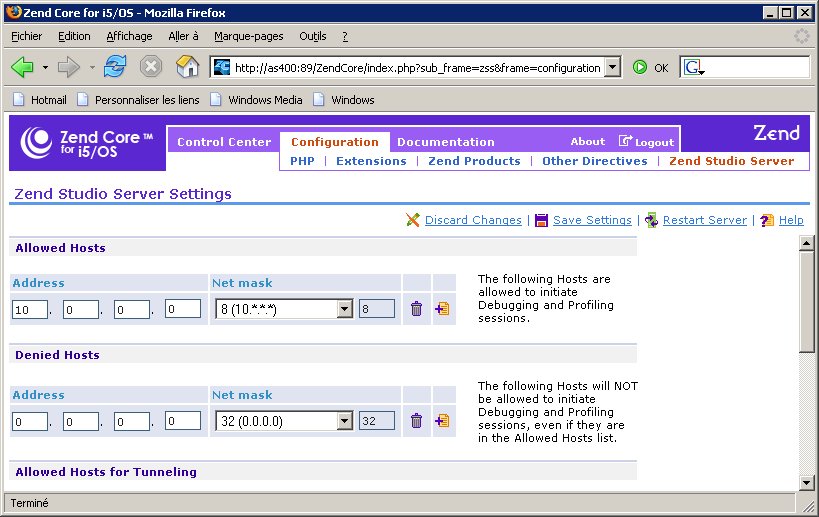Click the About link
Image resolution: width=819 pixels, height=517 pixels.
pos(588,141)
